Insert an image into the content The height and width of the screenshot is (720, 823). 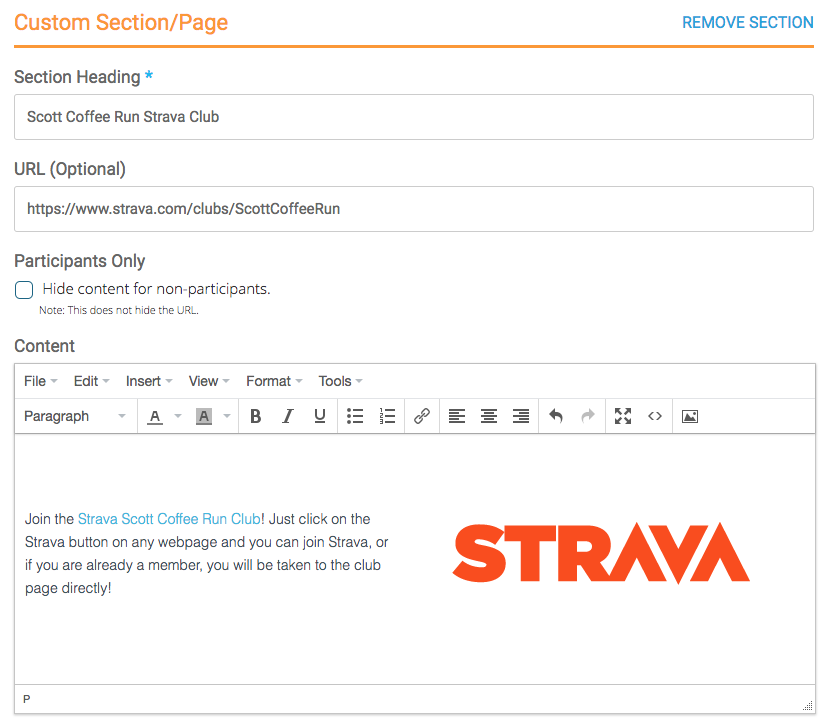pos(689,416)
